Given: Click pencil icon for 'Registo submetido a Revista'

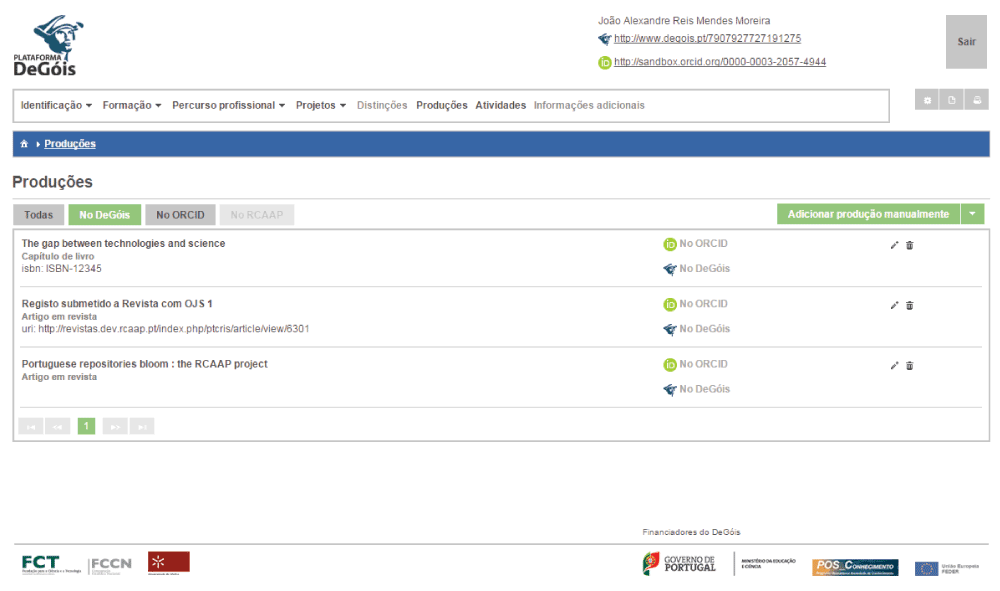Looking at the screenshot, I should (895, 306).
